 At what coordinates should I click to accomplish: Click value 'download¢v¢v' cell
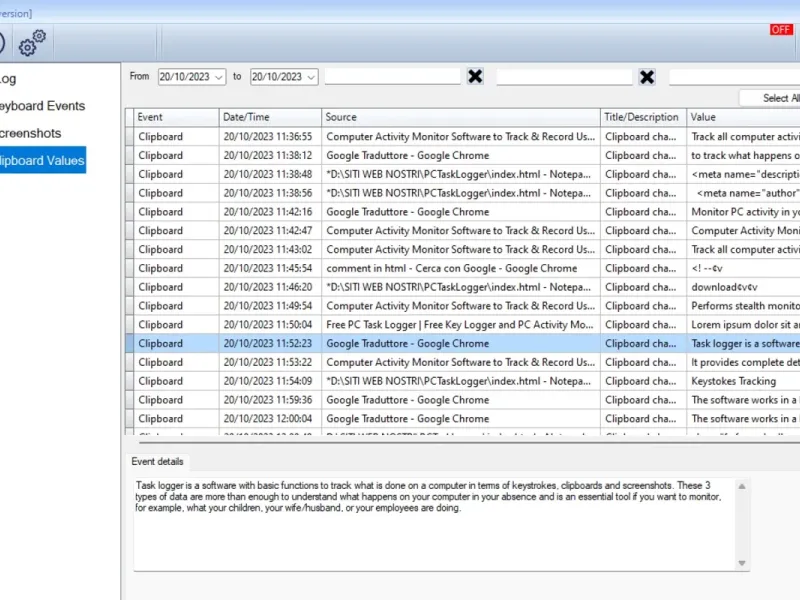click(x=743, y=287)
